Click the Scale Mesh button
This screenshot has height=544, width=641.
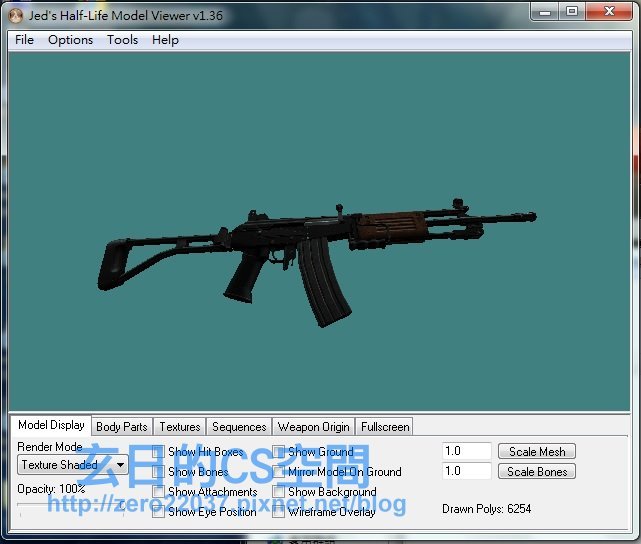[x=537, y=451]
